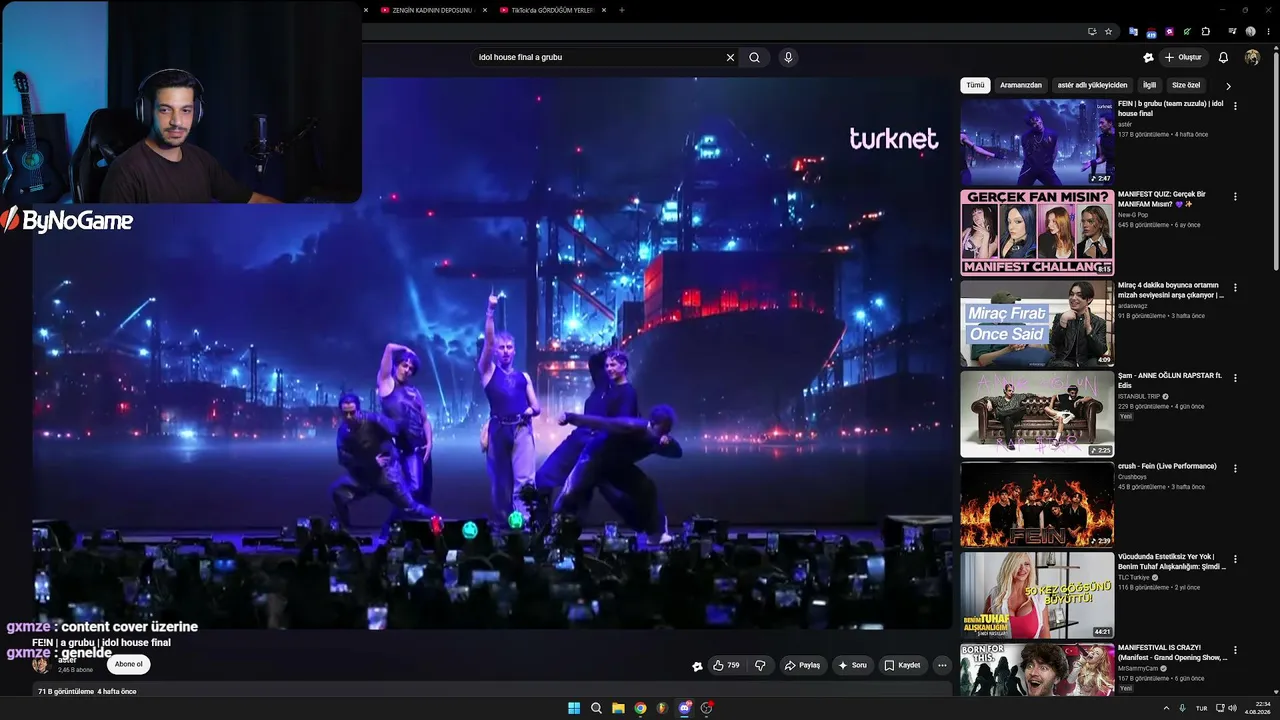
Task: Open Windows taskbar search
Action: point(596,708)
